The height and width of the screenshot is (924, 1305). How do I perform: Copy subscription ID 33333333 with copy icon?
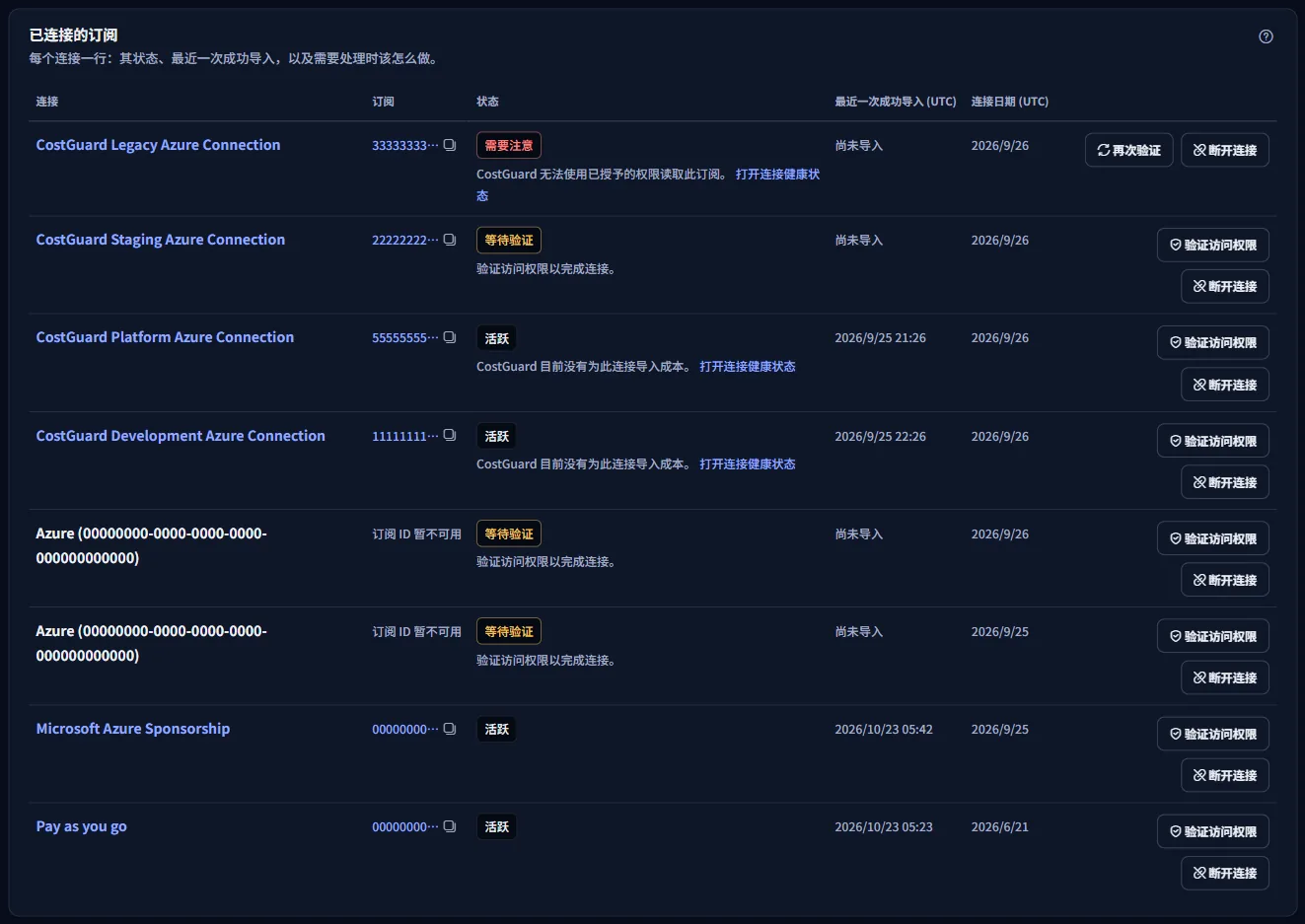pos(450,145)
